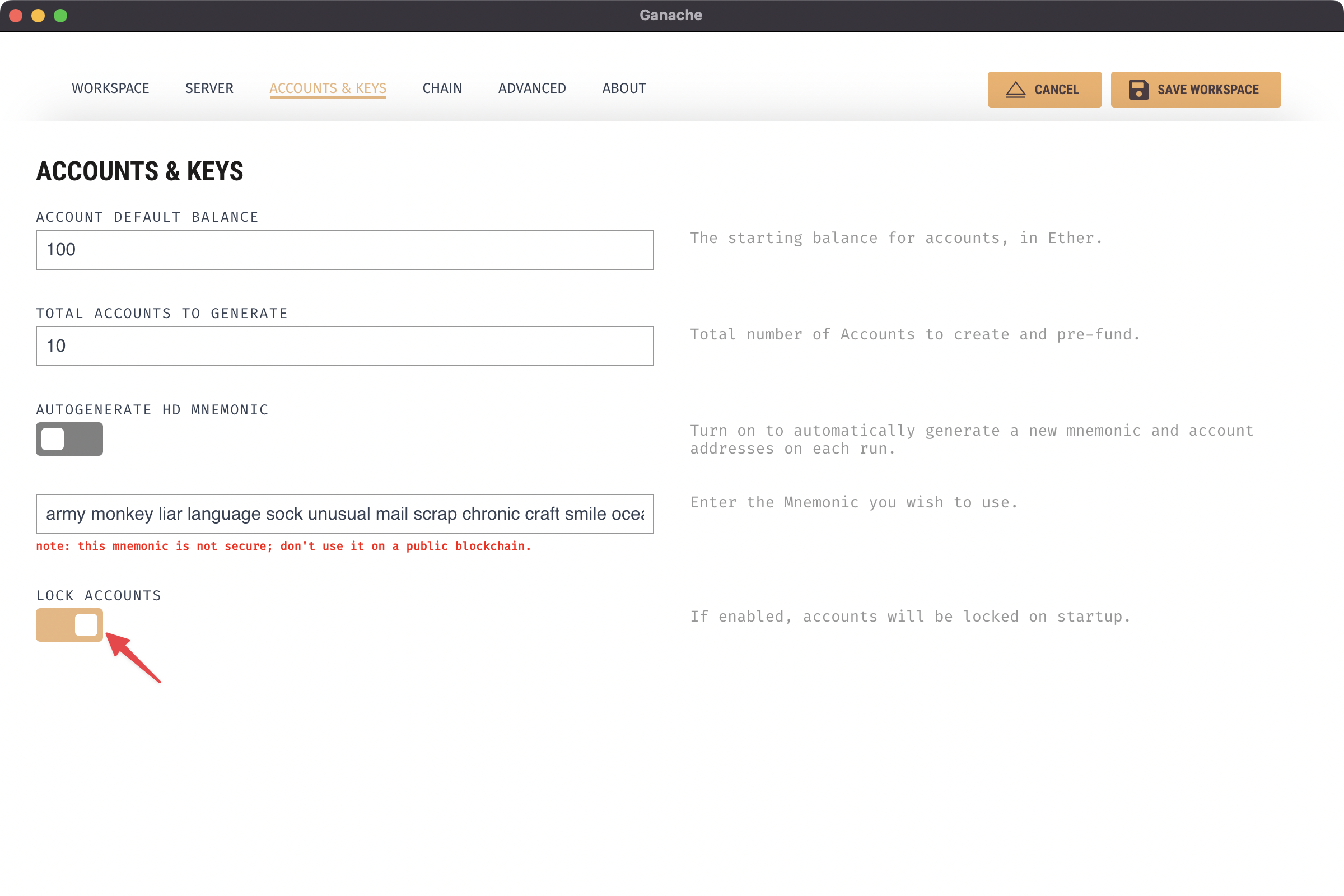Open the Advanced settings tab
Image resolution: width=1344 pixels, height=896 pixels.
click(x=532, y=88)
